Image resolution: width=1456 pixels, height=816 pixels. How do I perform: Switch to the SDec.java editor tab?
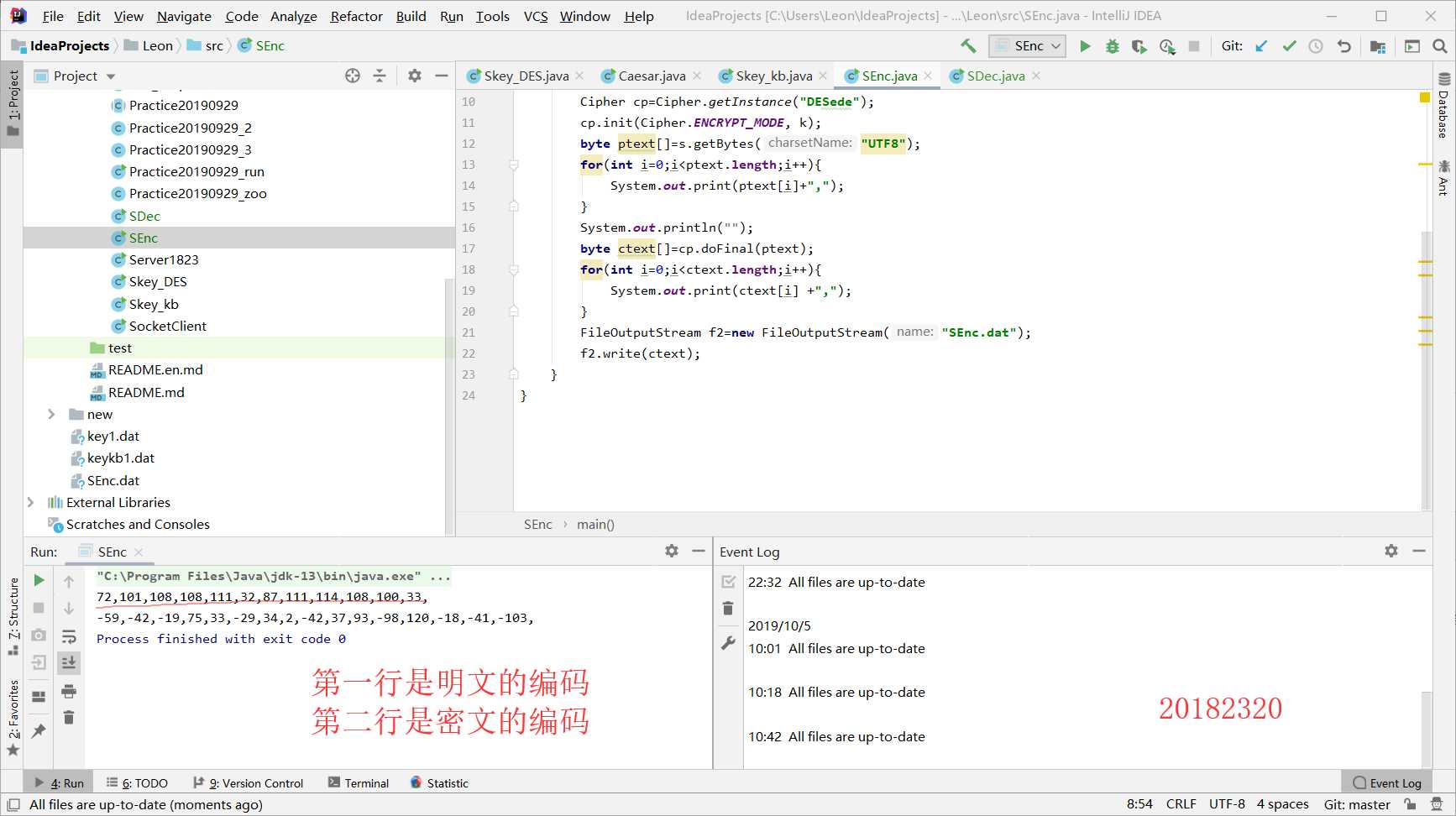click(x=996, y=76)
